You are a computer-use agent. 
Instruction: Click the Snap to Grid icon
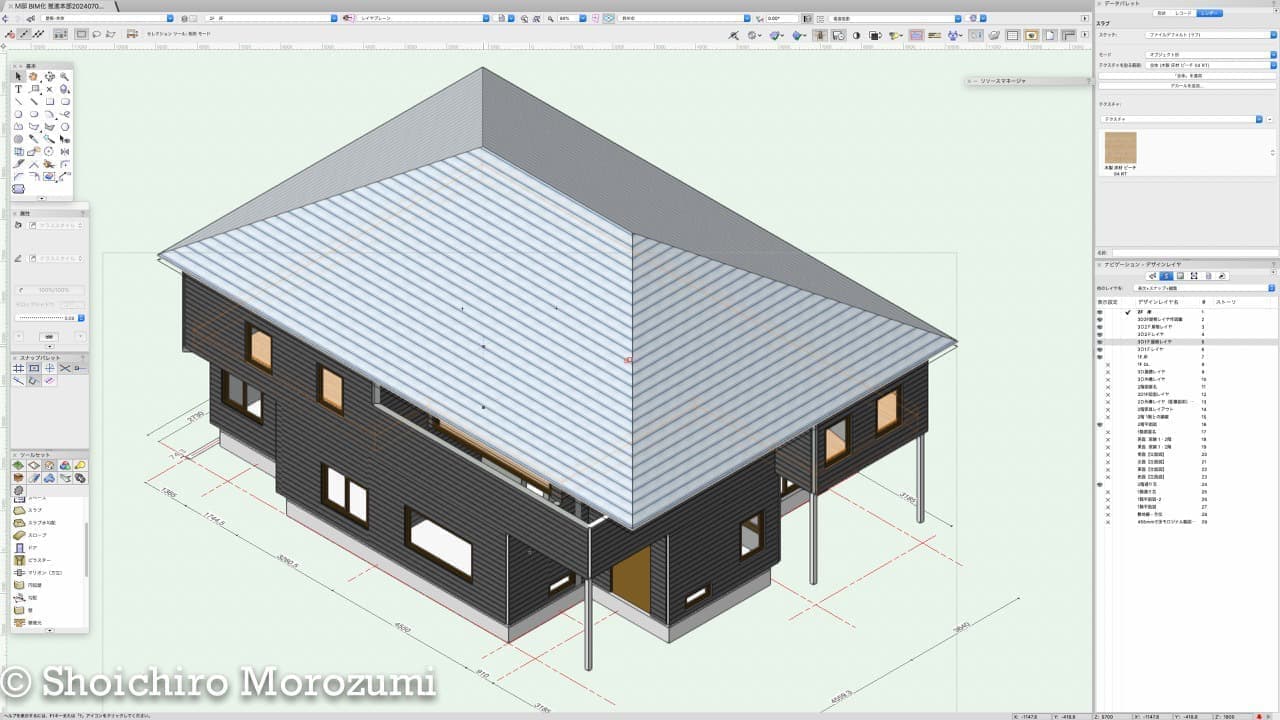[x=18, y=369]
